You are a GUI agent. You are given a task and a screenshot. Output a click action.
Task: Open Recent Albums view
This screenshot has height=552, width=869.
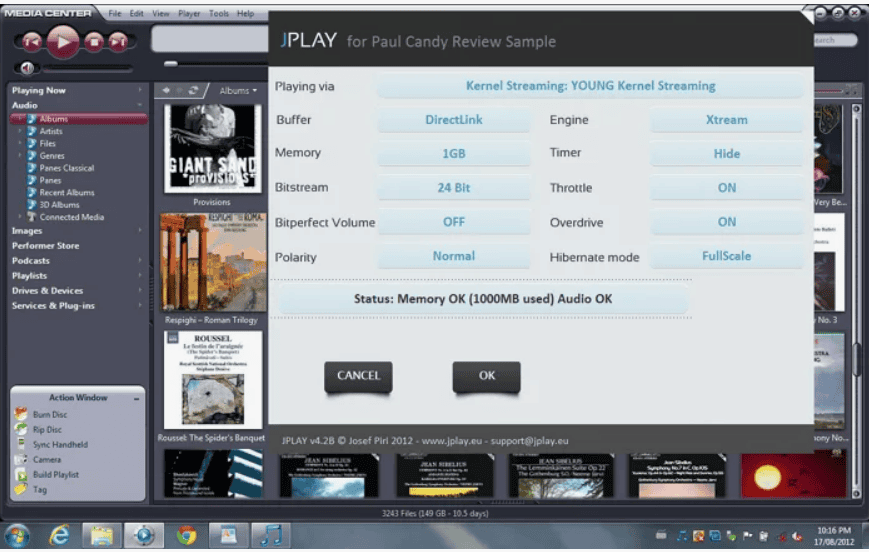point(67,192)
